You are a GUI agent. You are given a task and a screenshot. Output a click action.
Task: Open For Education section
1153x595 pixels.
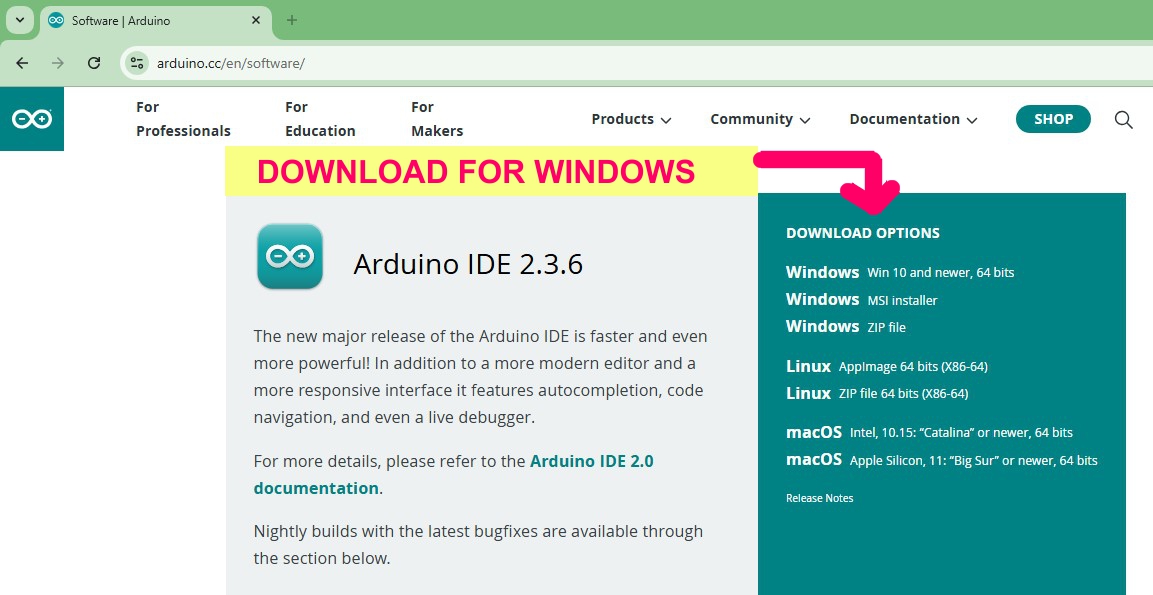[x=320, y=119]
